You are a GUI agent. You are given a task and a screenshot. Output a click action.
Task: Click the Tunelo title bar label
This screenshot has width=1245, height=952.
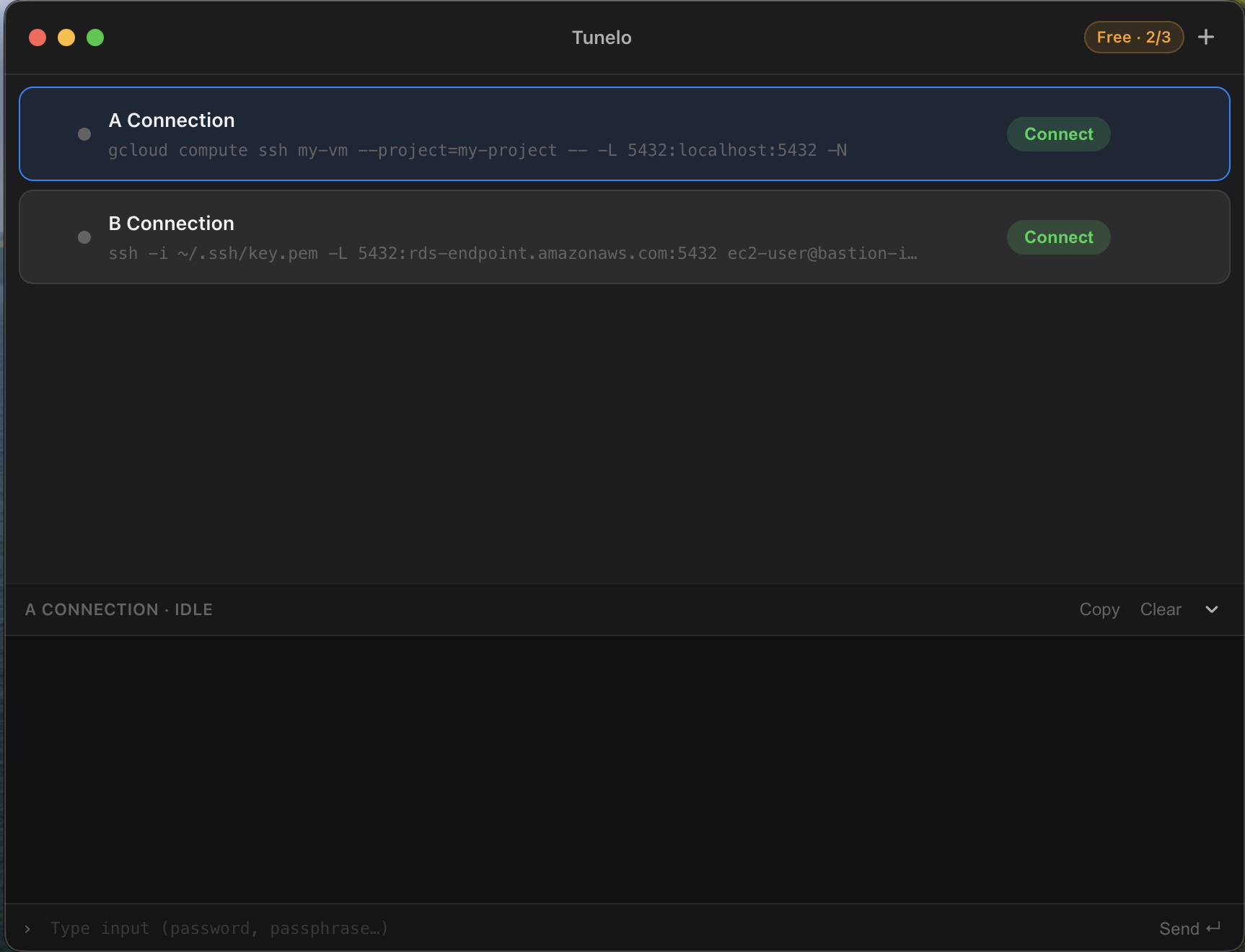click(601, 38)
